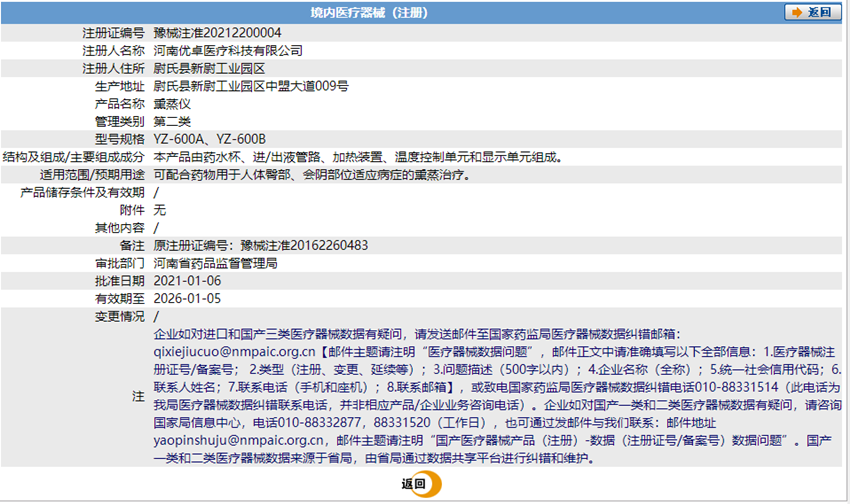Click the 注册人名称 label

coord(113,51)
